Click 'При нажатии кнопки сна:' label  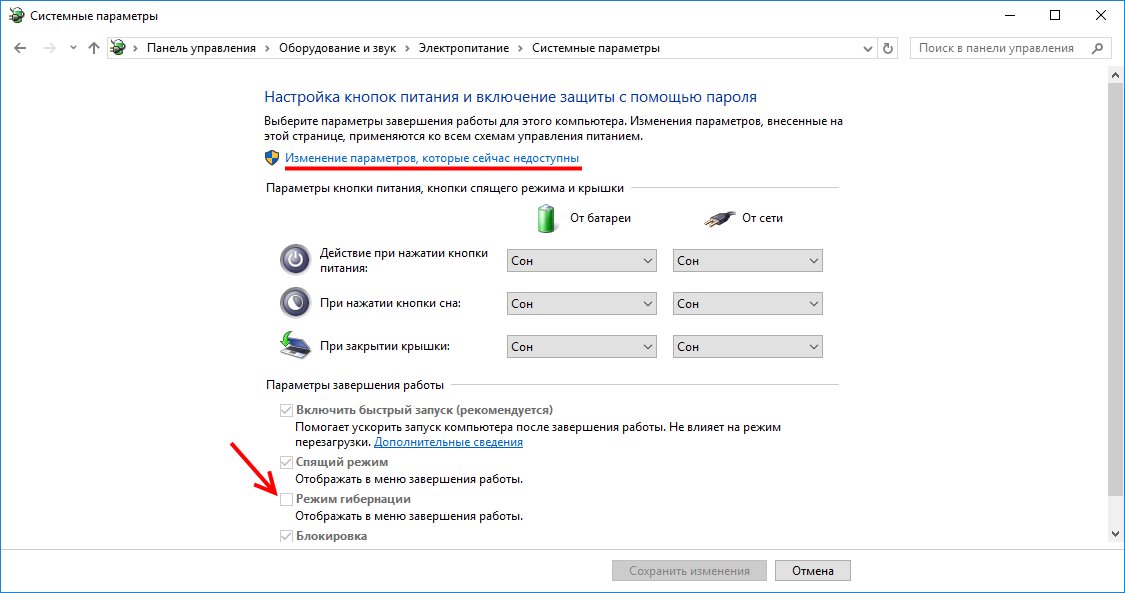click(390, 303)
